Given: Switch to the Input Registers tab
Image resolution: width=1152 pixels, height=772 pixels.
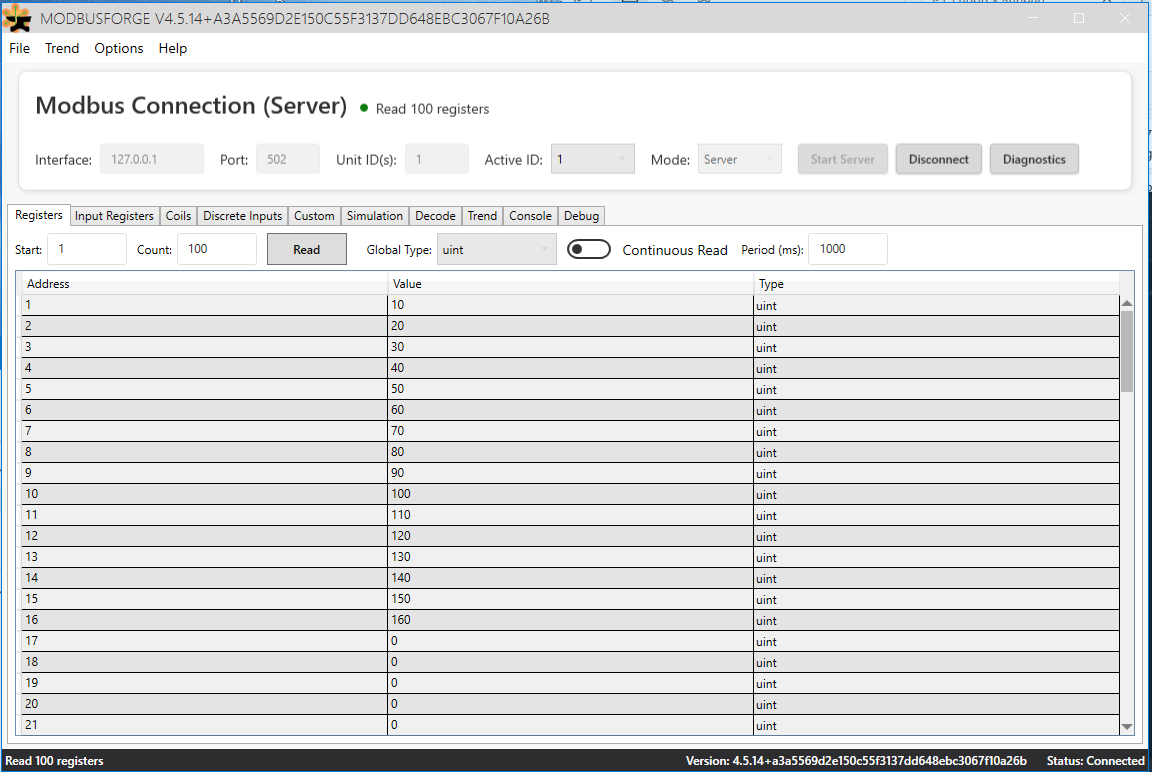Looking at the screenshot, I should point(114,216).
